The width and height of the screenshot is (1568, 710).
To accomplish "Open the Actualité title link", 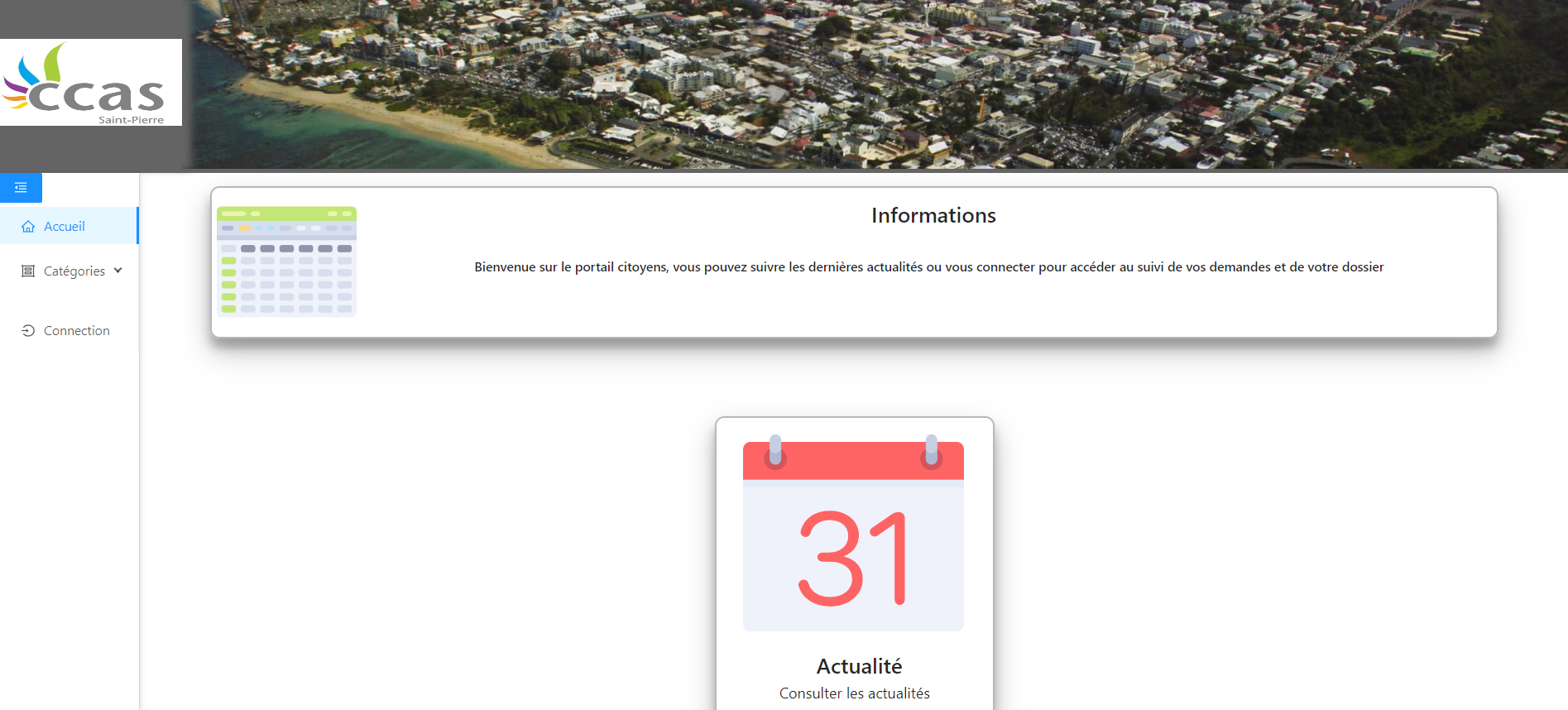I will pyautogui.click(x=859, y=666).
